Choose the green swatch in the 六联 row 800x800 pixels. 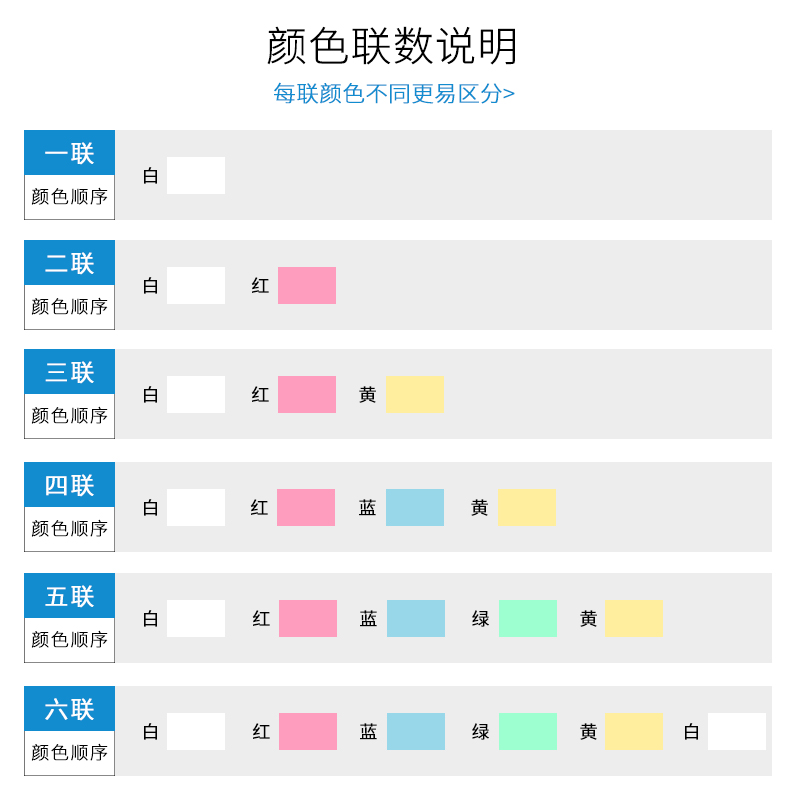pos(528,731)
